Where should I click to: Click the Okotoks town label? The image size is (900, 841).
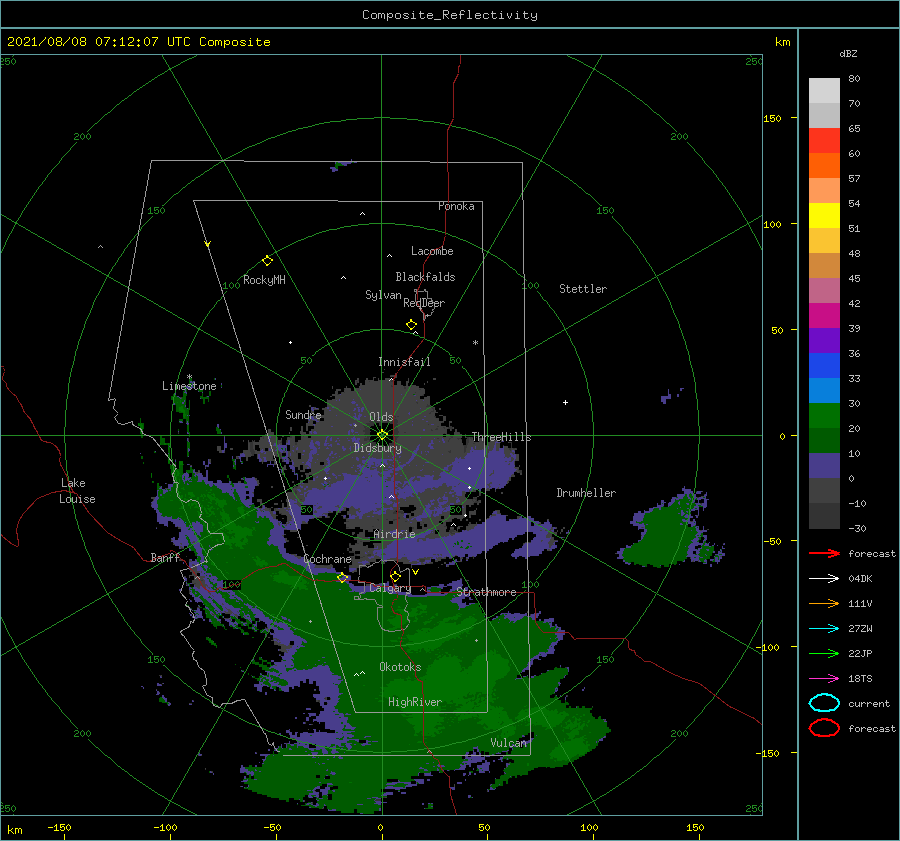(x=400, y=667)
